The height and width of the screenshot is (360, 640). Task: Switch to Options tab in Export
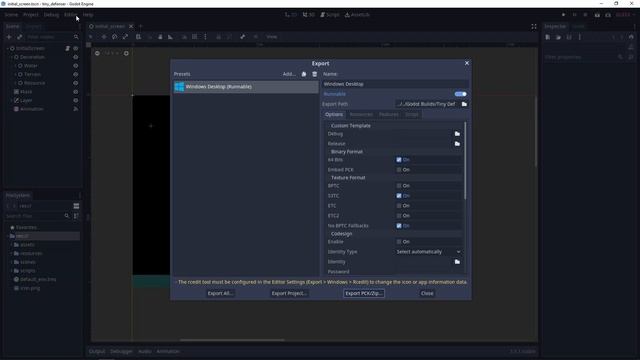tap(334, 114)
